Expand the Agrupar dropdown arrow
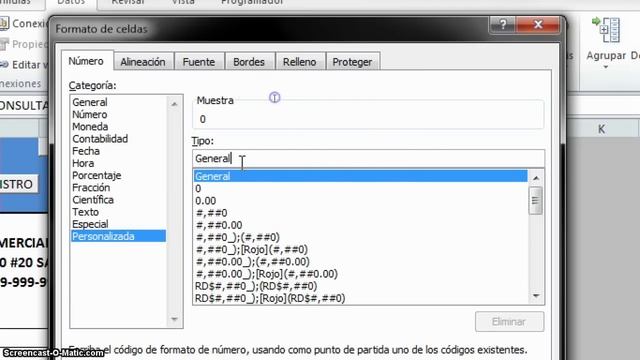Screen dimensions: 640x360 [x=606, y=67]
